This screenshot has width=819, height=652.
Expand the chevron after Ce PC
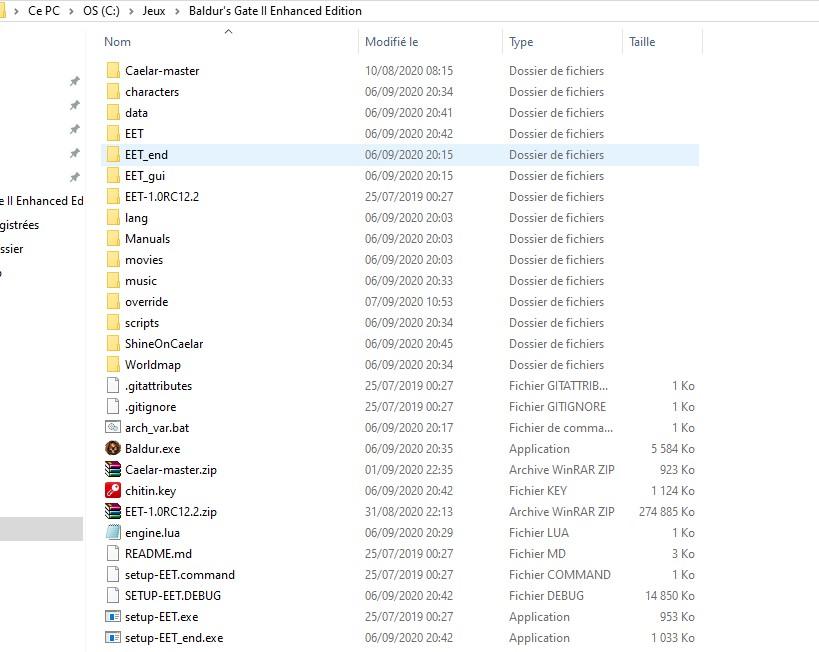point(72,11)
